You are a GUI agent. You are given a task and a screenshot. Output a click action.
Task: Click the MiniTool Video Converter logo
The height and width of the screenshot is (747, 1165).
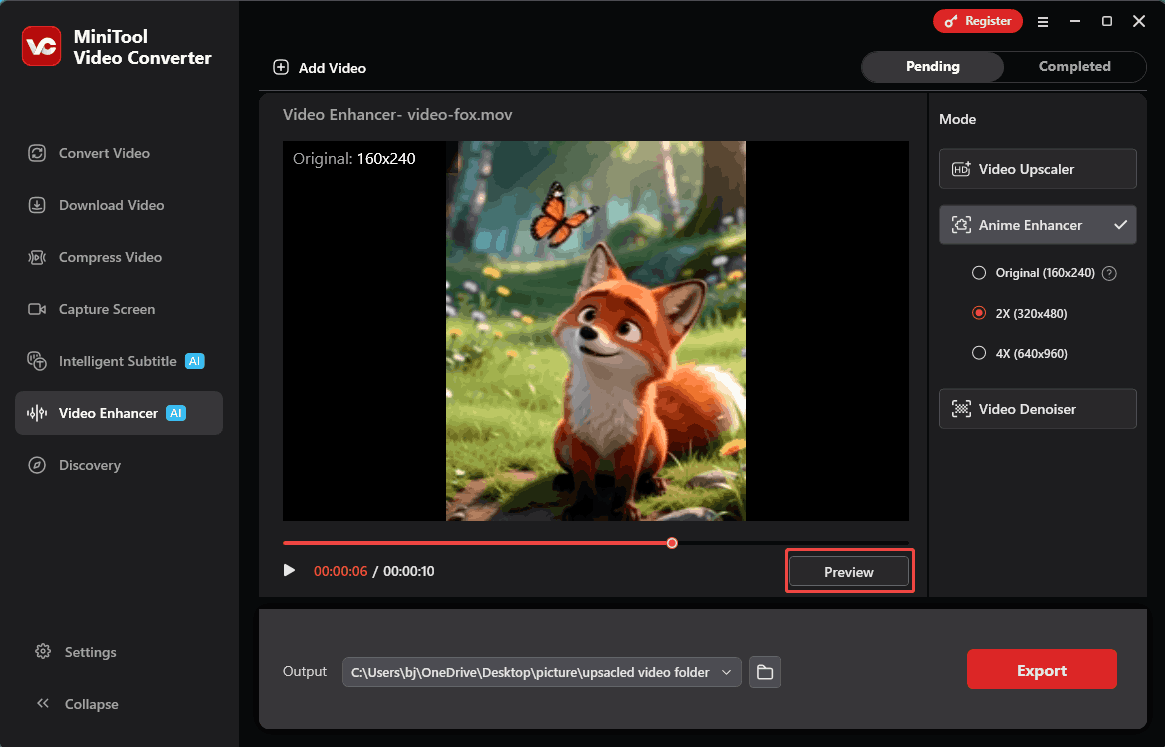[x=42, y=46]
